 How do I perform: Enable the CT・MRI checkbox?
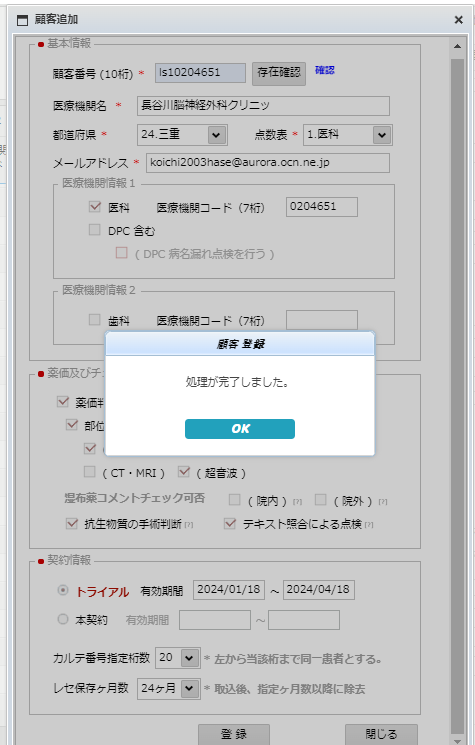[x=89, y=472]
